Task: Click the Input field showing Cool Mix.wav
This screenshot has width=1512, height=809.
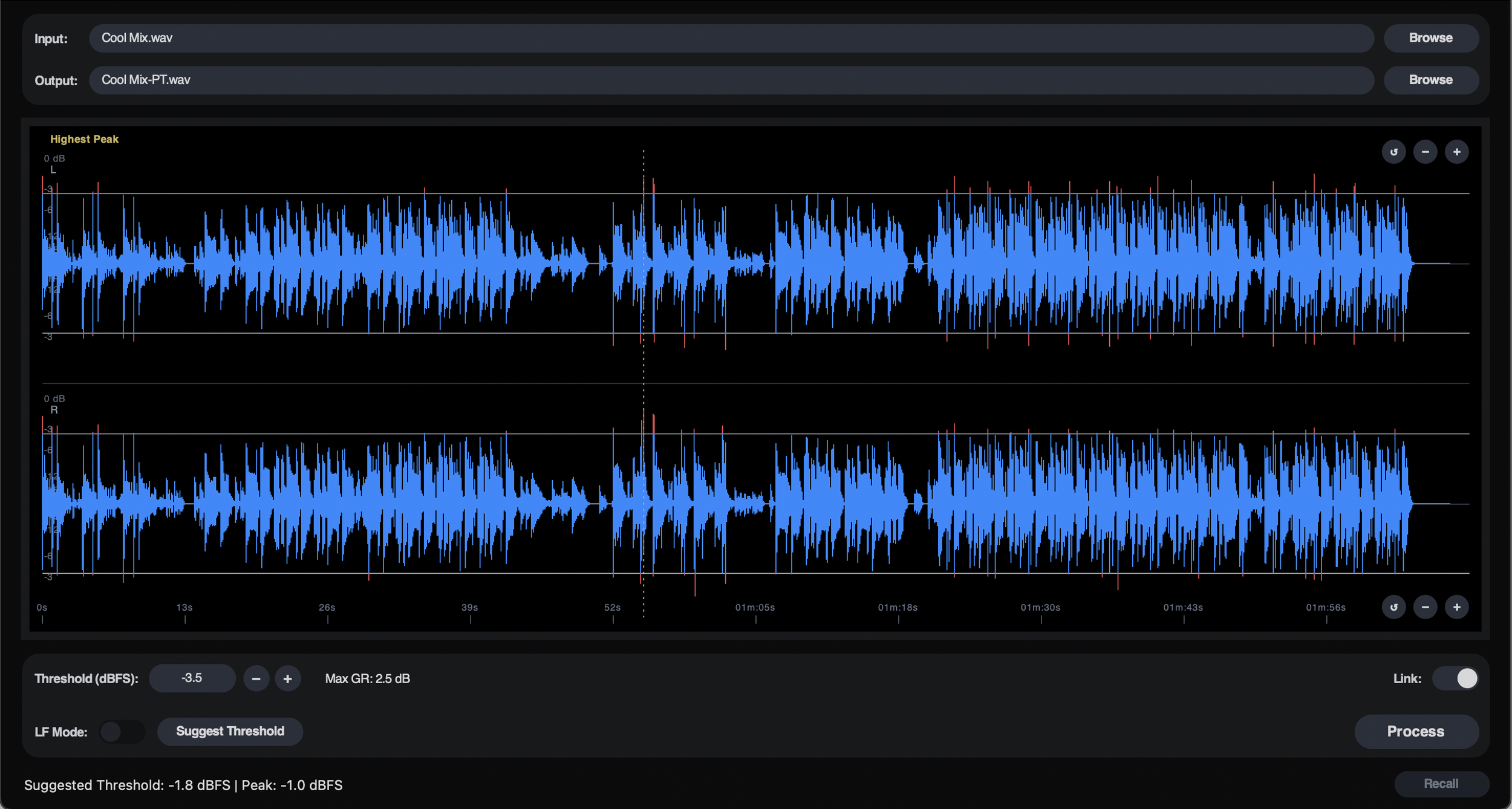Action: click(731, 38)
